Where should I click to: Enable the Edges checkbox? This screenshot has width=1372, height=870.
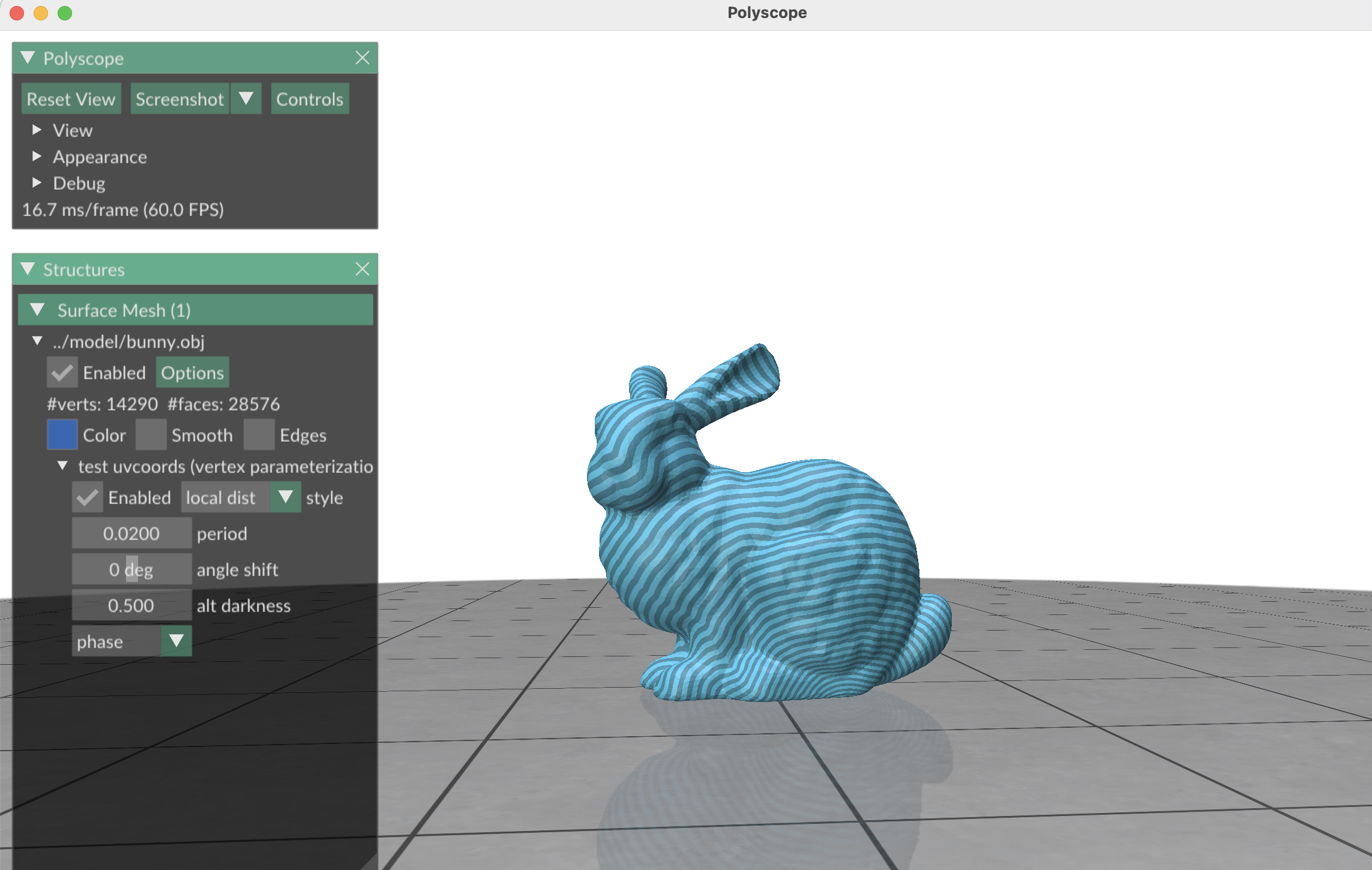coord(259,435)
